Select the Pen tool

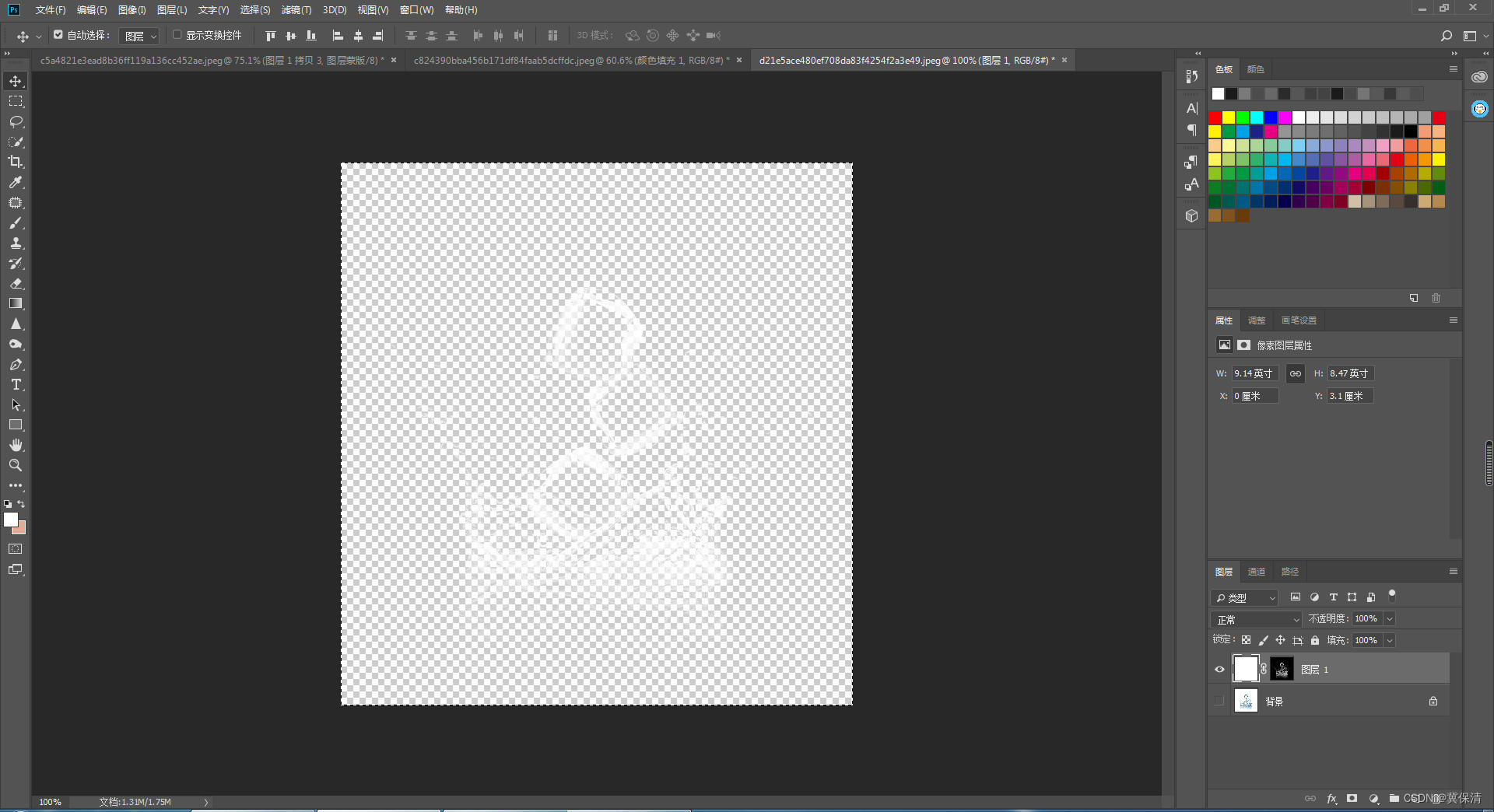point(16,364)
